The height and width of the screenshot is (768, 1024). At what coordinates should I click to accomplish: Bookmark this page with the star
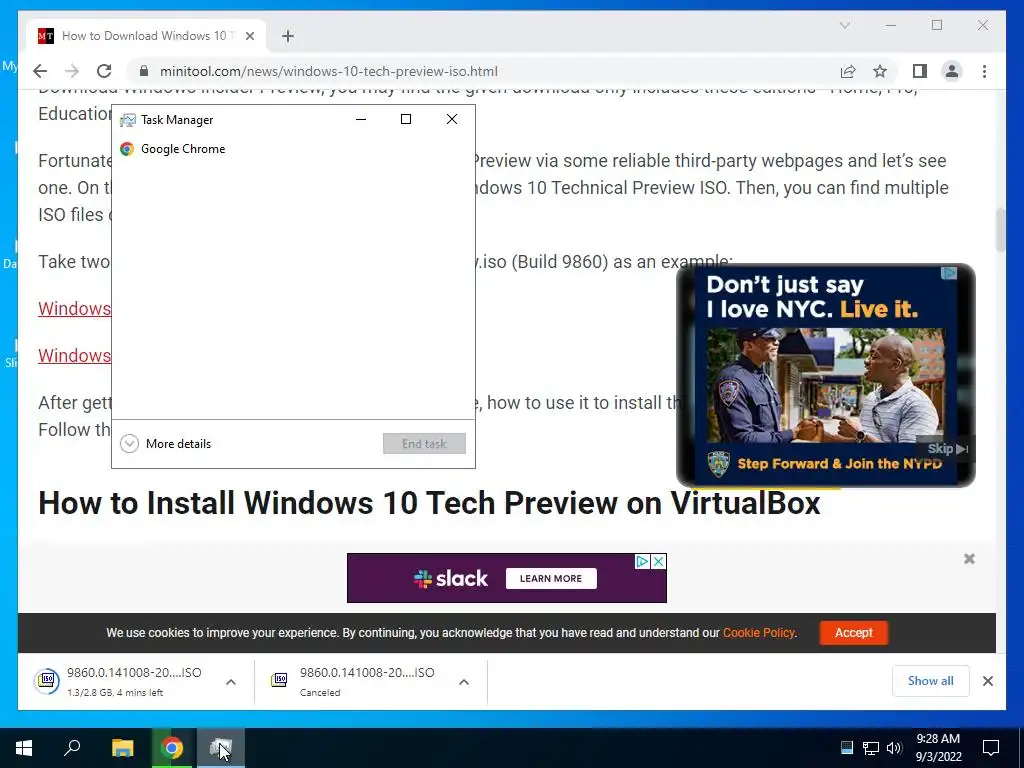tap(880, 71)
